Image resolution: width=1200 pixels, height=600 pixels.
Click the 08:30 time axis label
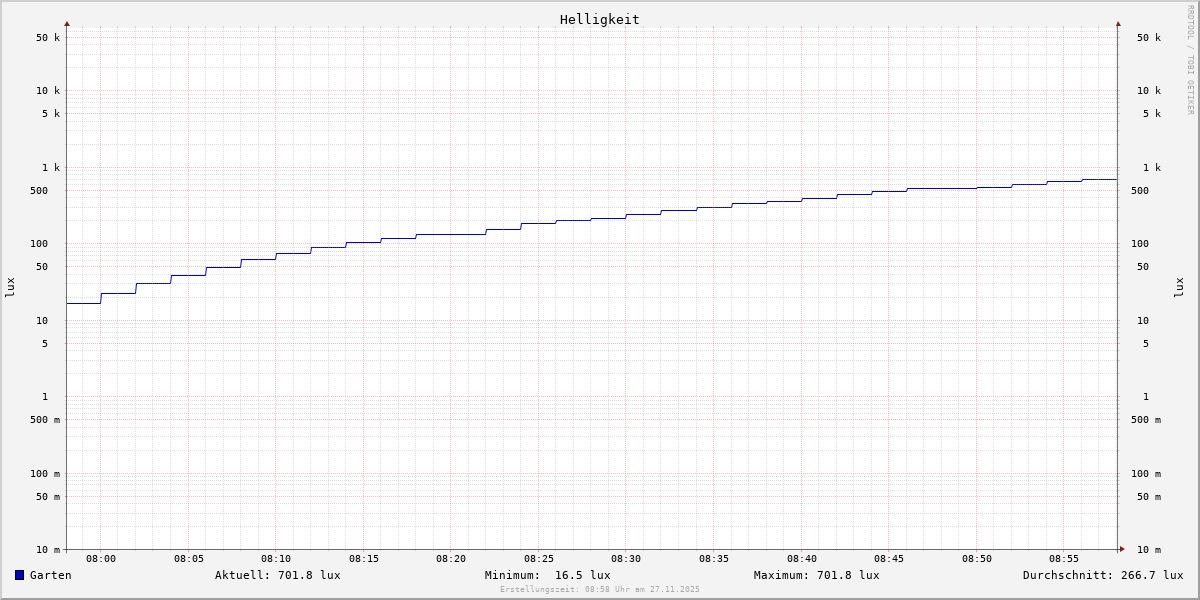click(626, 559)
